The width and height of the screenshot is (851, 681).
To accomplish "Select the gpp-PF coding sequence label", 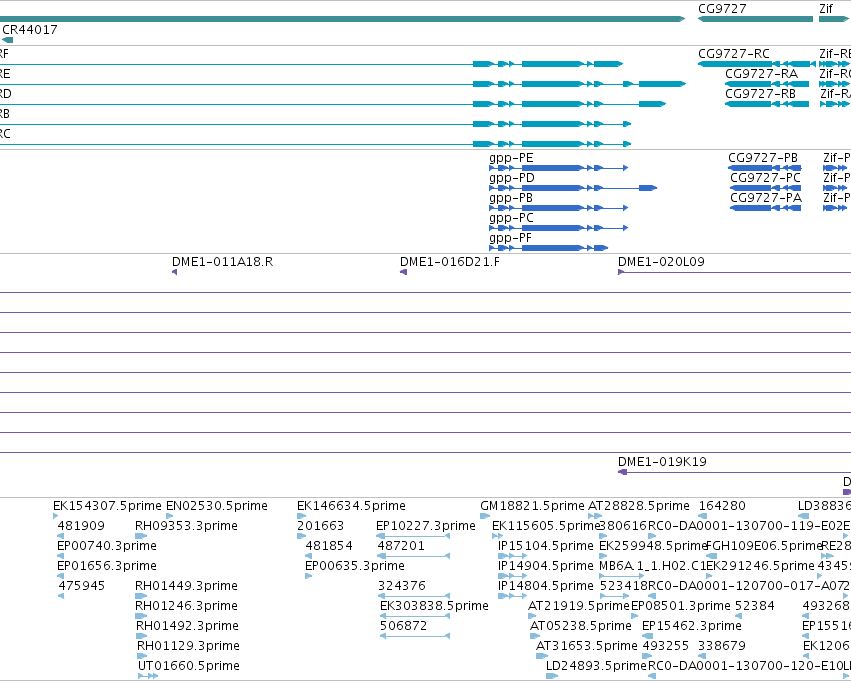I will click(x=510, y=238).
